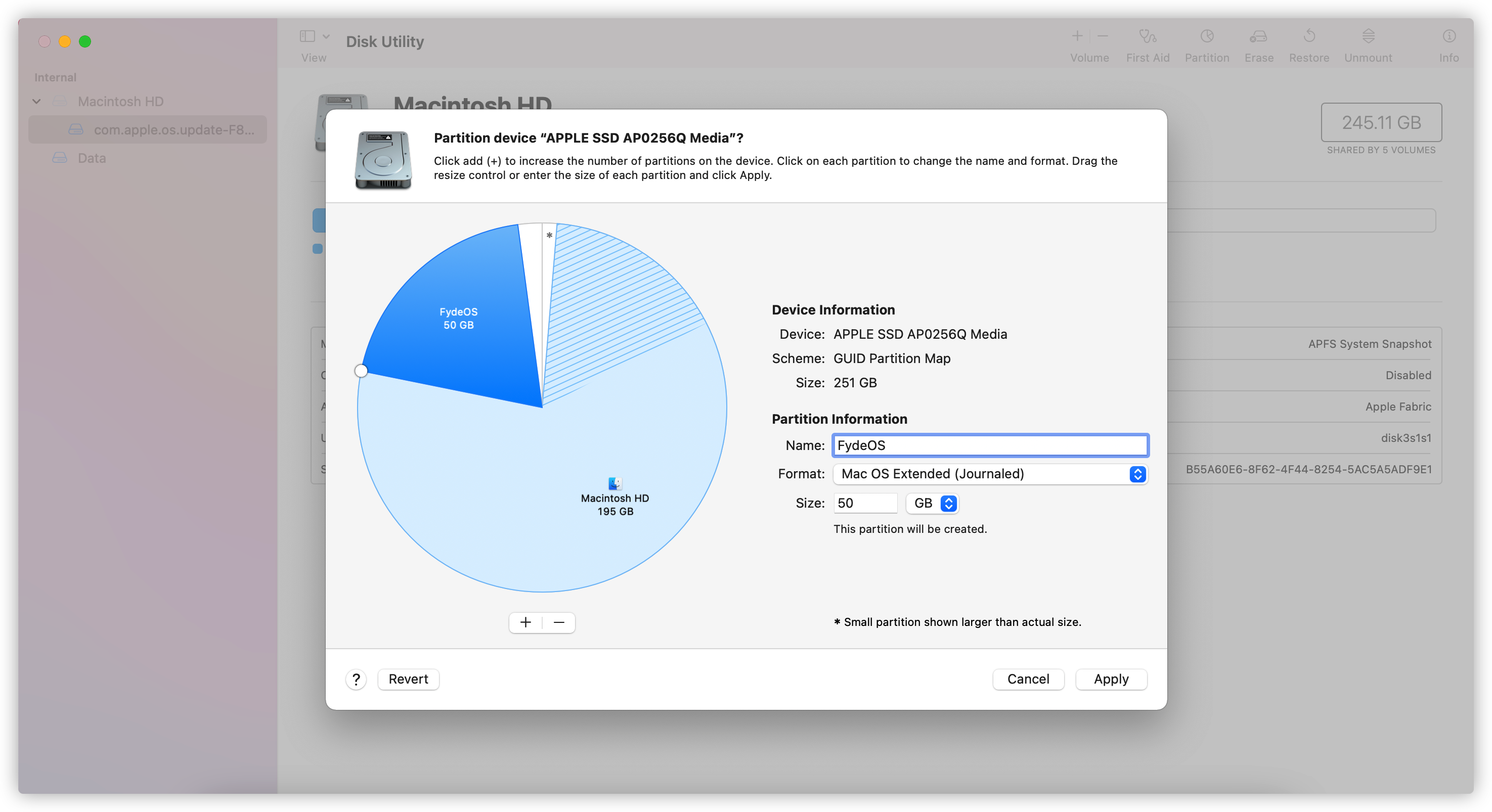Open the View sidebar icon
This screenshot has height=812, width=1492.
[x=307, y=36]
